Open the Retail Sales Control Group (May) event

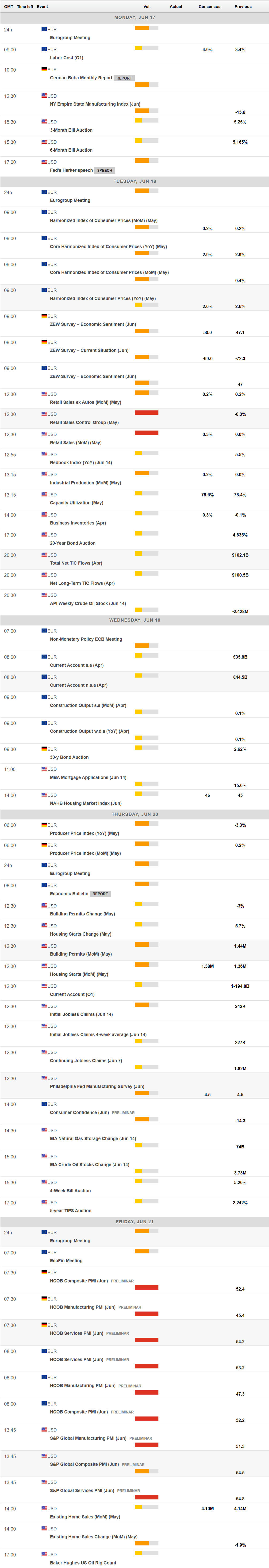[84, 423]
